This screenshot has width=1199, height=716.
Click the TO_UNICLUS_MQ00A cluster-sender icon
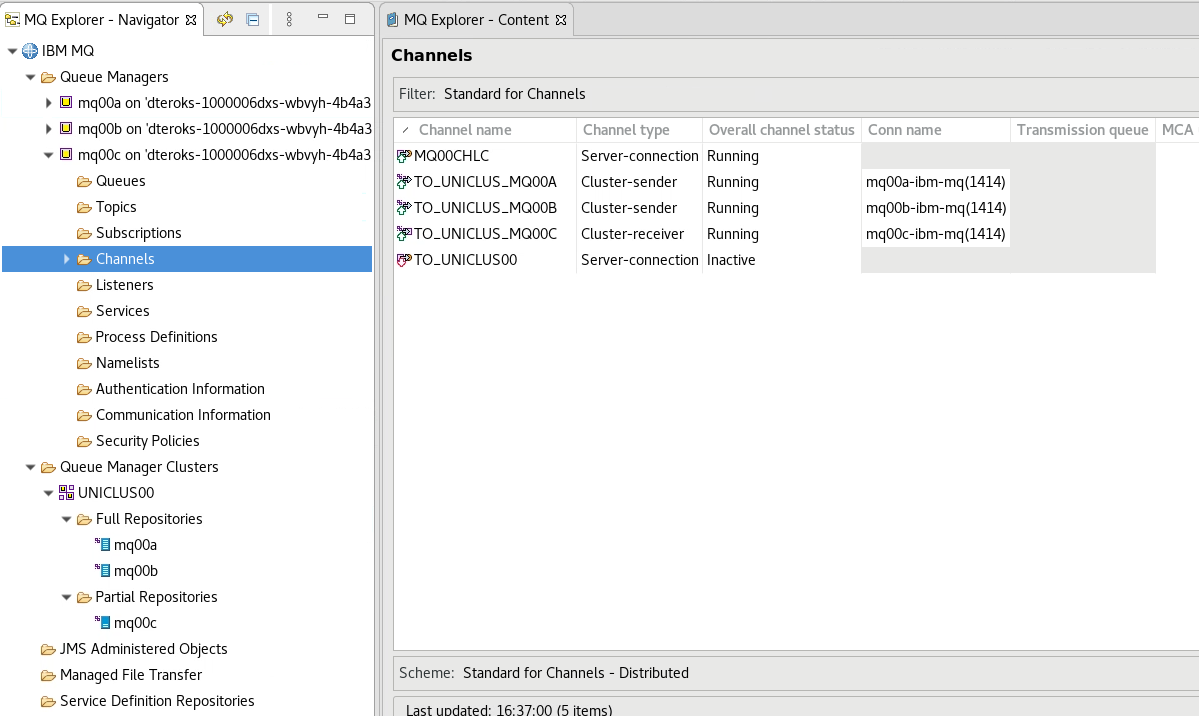(x=404, y=182)
